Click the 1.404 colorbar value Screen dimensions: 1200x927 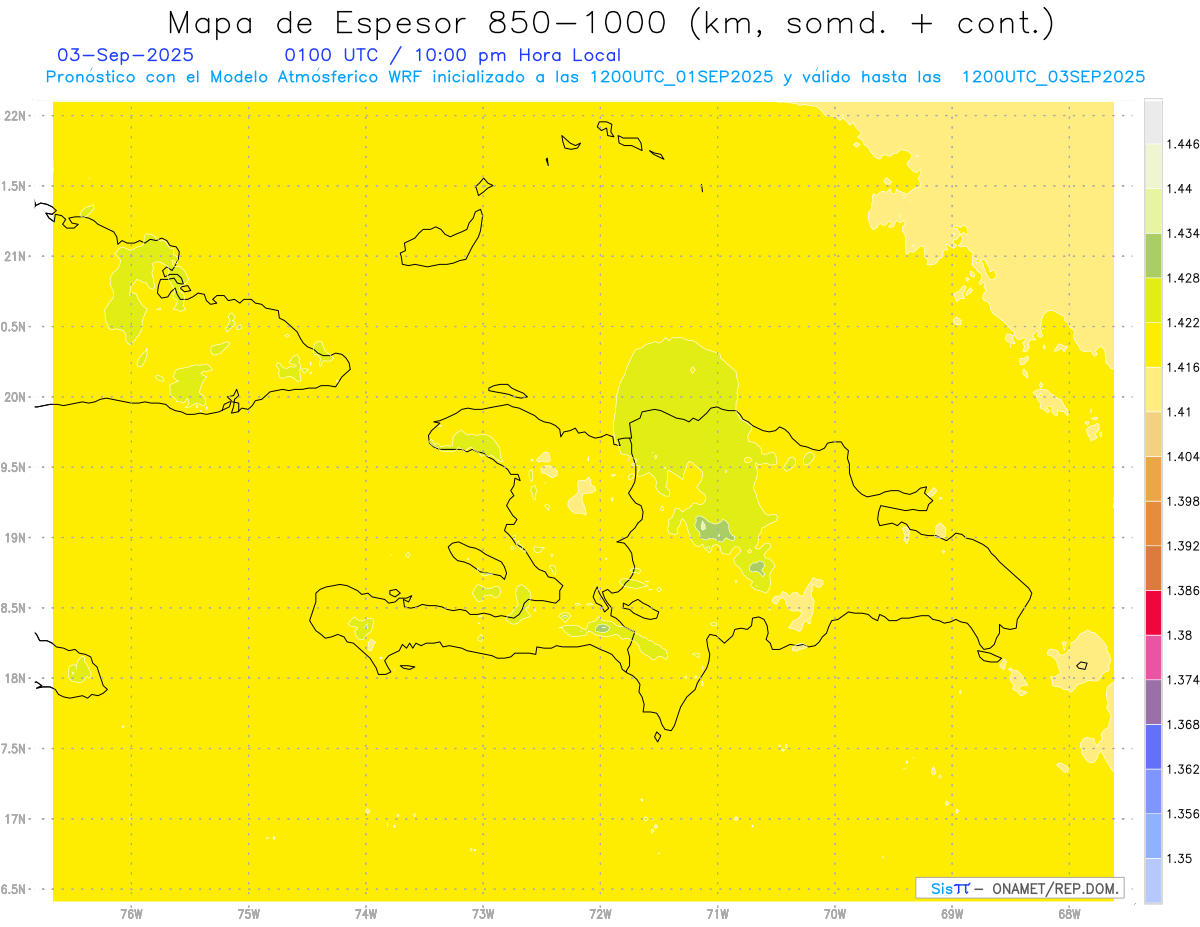pyautogui.click(x=1183, y=456)
